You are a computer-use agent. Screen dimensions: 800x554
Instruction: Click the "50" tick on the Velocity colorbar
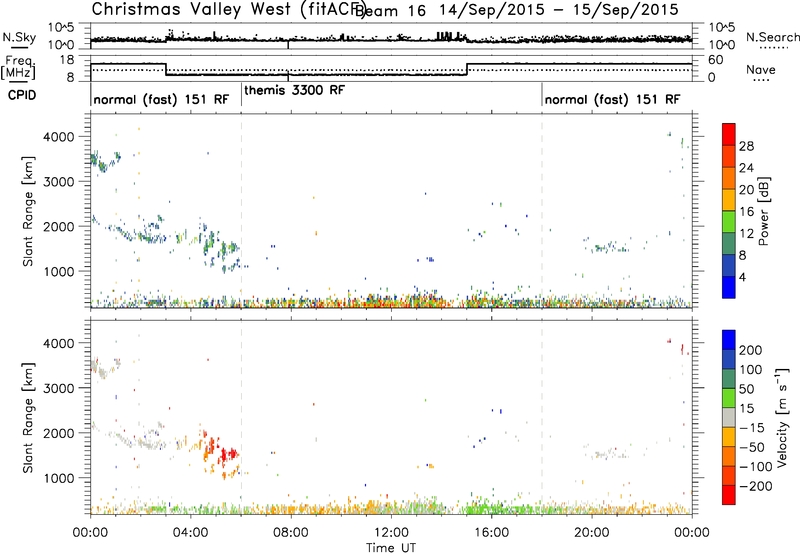tap(746, 389)
